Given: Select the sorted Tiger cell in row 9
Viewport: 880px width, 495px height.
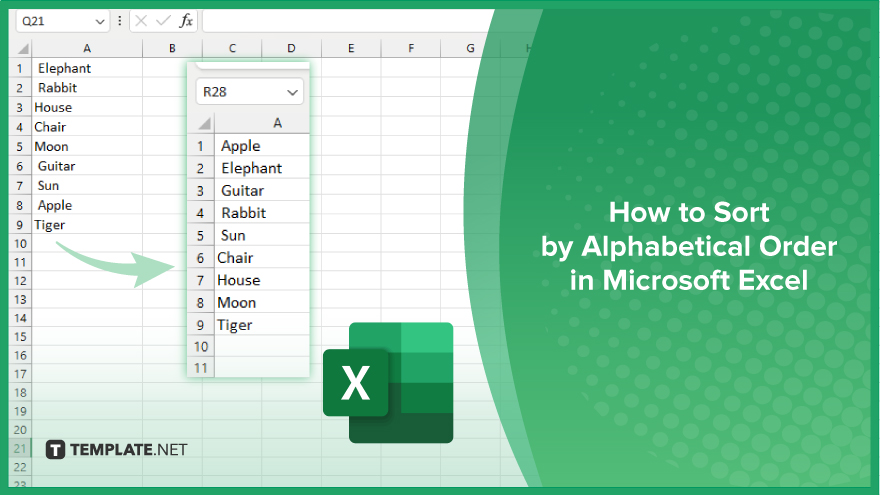Looking at the screenshot, I should (x=262, y=325).
